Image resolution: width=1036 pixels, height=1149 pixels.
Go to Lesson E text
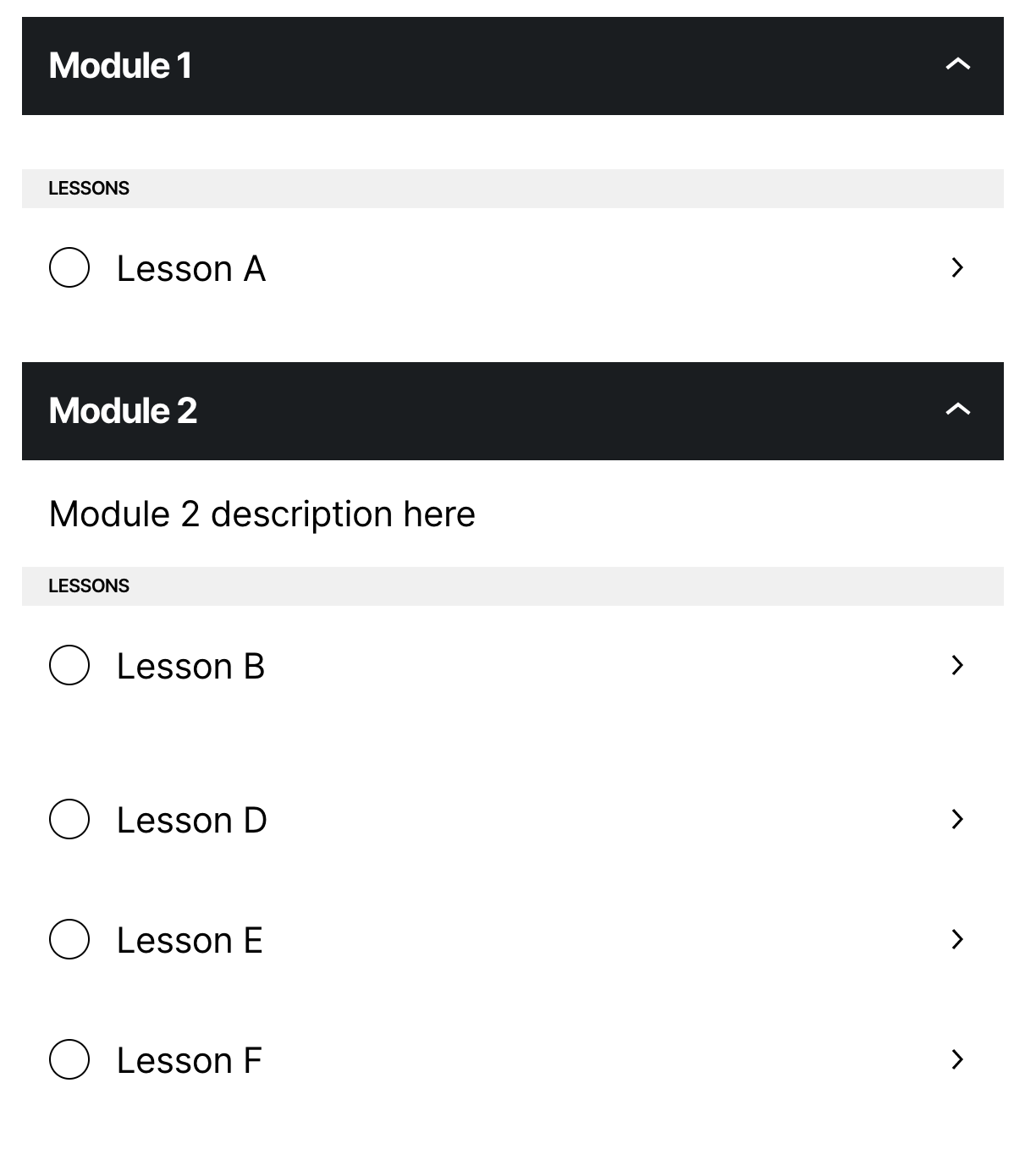tap(190, 941)
